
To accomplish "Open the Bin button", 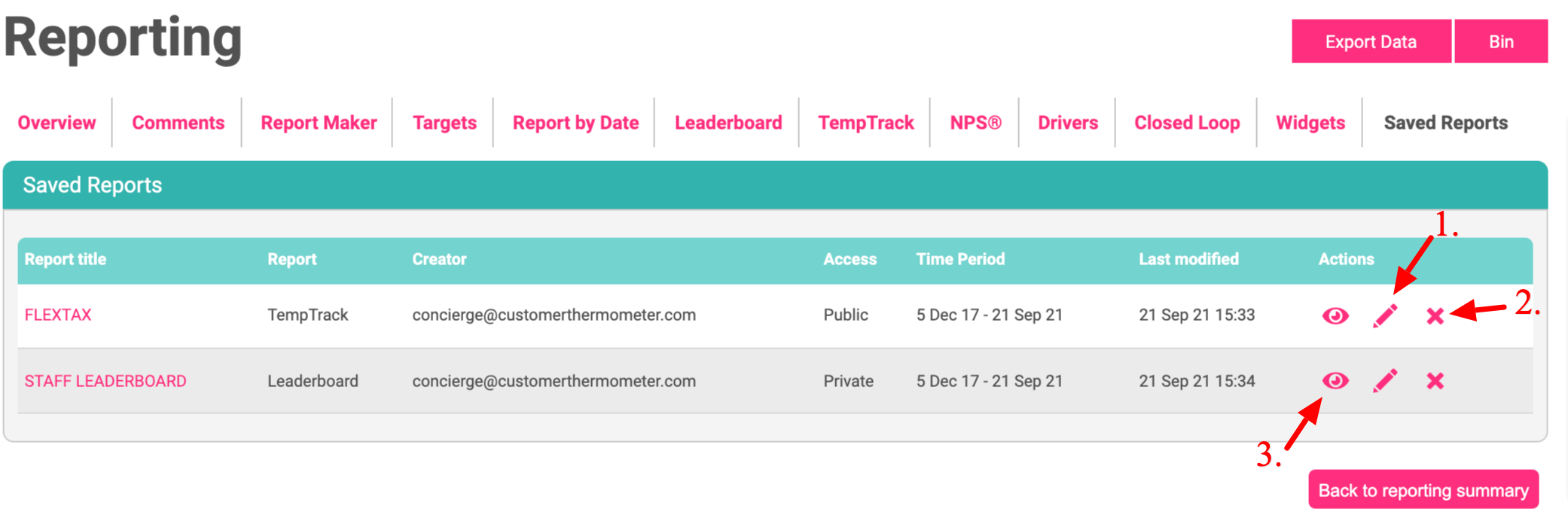I will pyautogui.click(x=1501, y=41).
